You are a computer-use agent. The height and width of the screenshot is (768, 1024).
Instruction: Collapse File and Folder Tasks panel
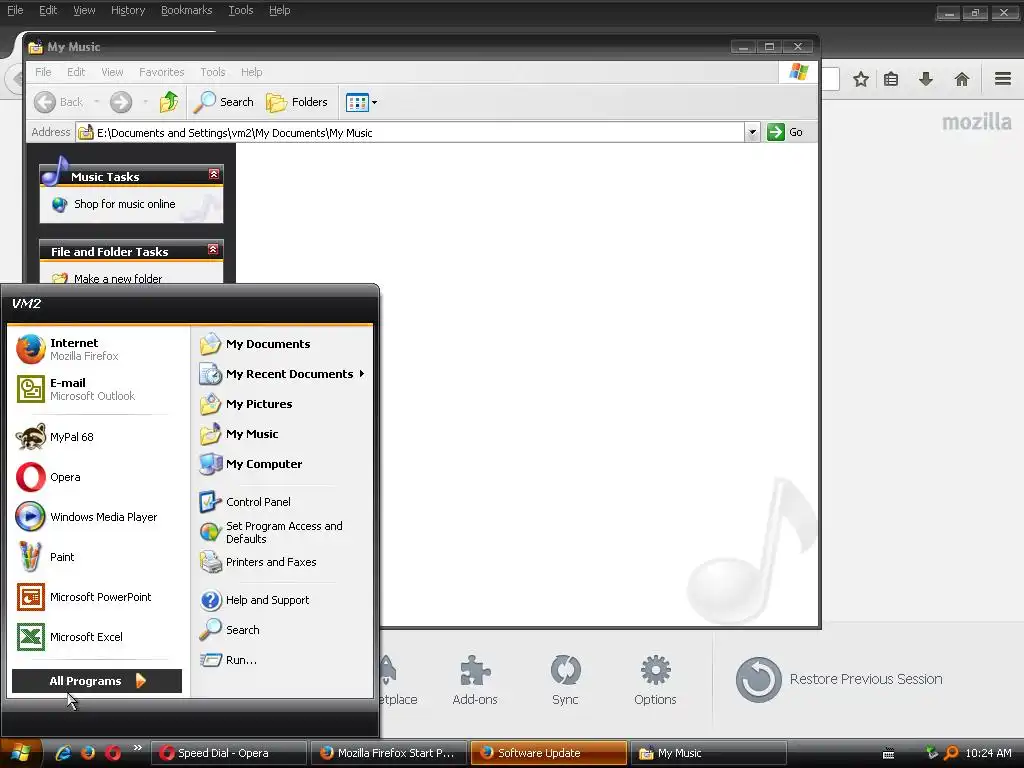pos(213,249)
